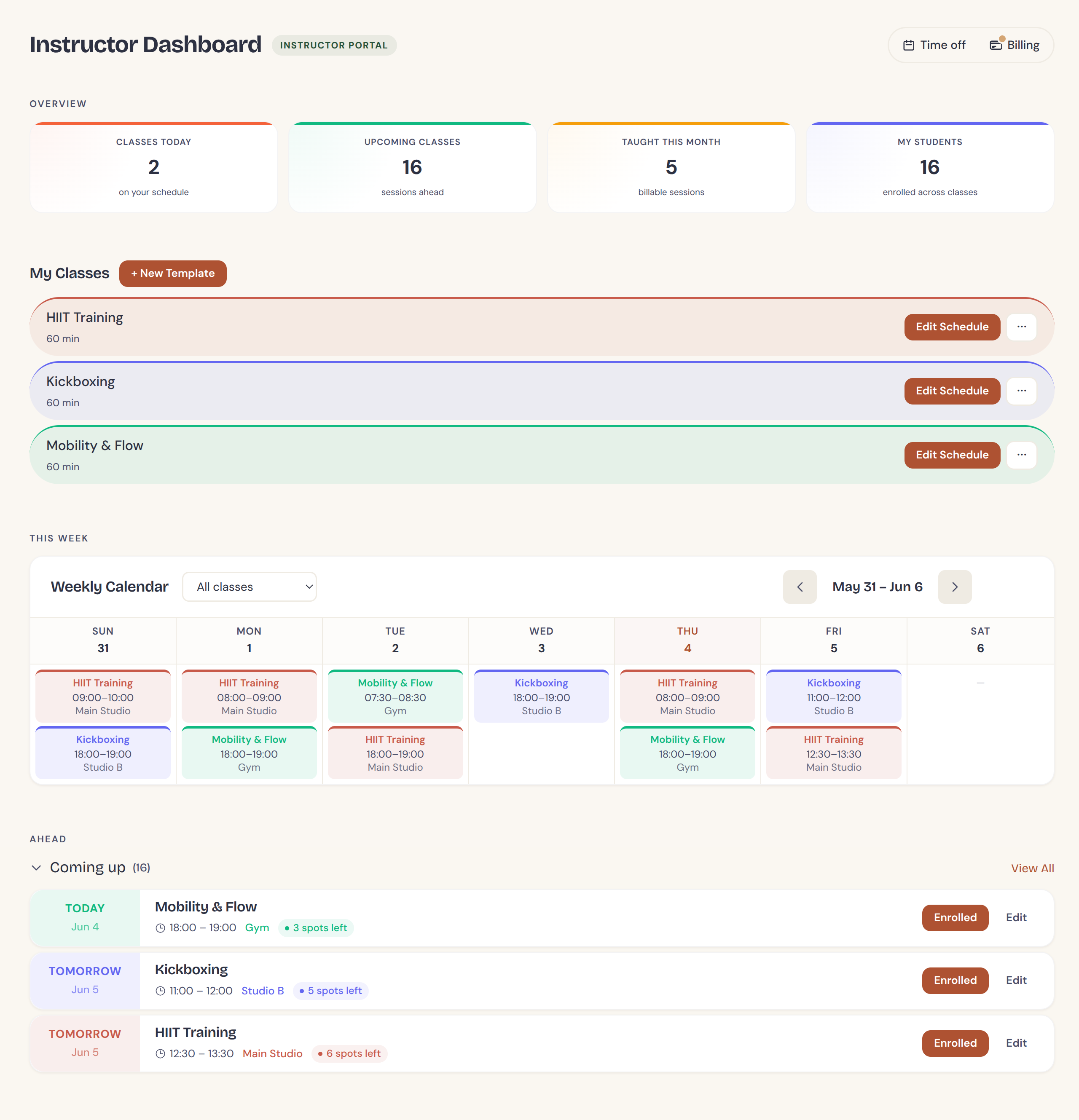Toggle Enrolled on tomorrow's Kickboxing class
This screenshot has width=1079, height=1120.
tap(955, 981)
